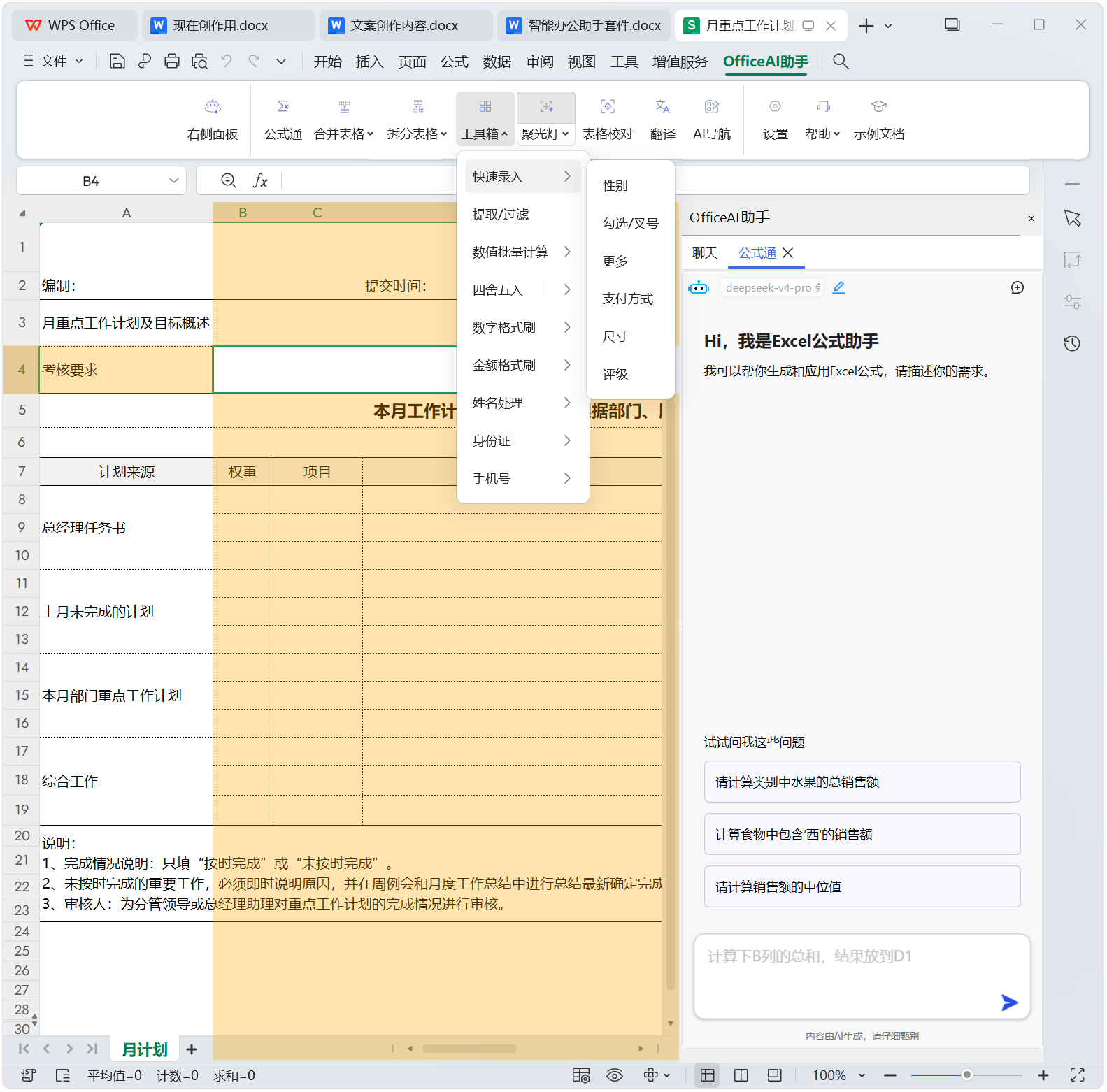Open the adjustment sliders icon in sidebar
Image resolution: width=1107 pixels, height=1092 pixels.
click(x=1072, y=302)
